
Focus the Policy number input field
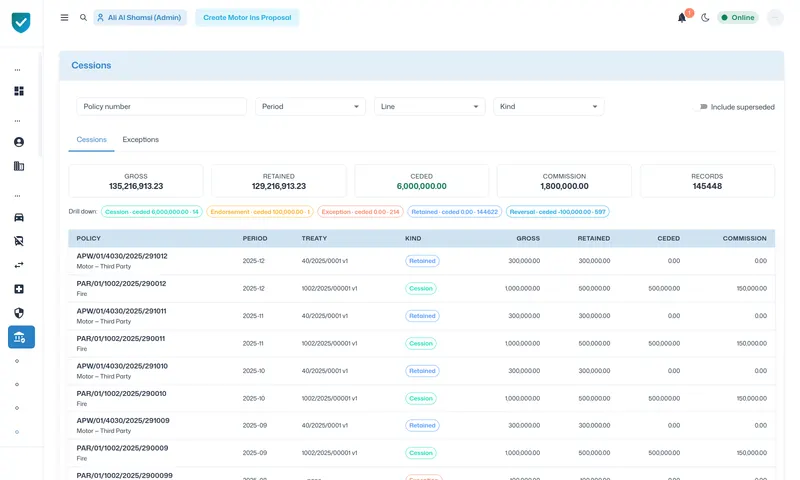point(161,107)
